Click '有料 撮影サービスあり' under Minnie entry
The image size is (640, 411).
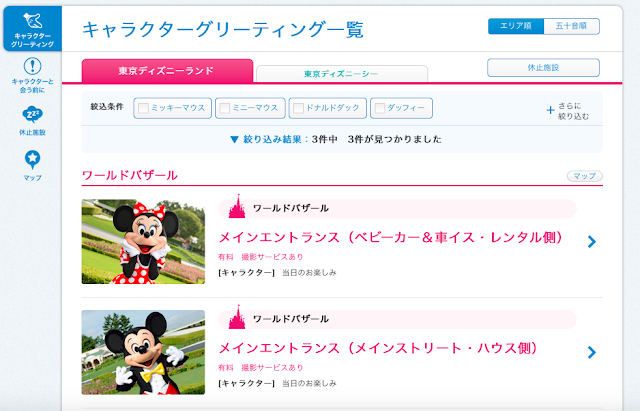click(x=261, y=257)
